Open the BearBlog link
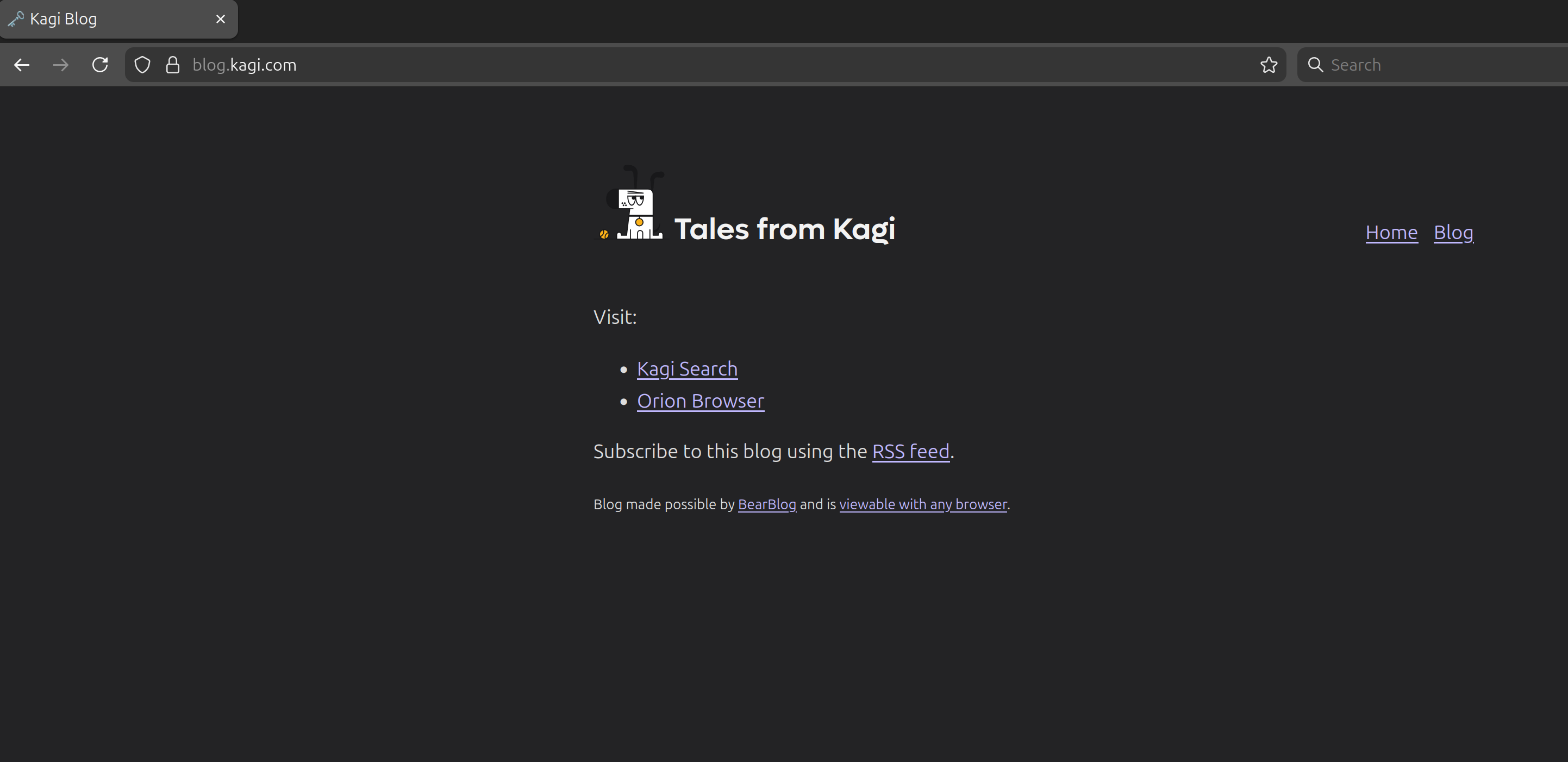Screen dimensions: 1568x762 (x=766, y=504)
